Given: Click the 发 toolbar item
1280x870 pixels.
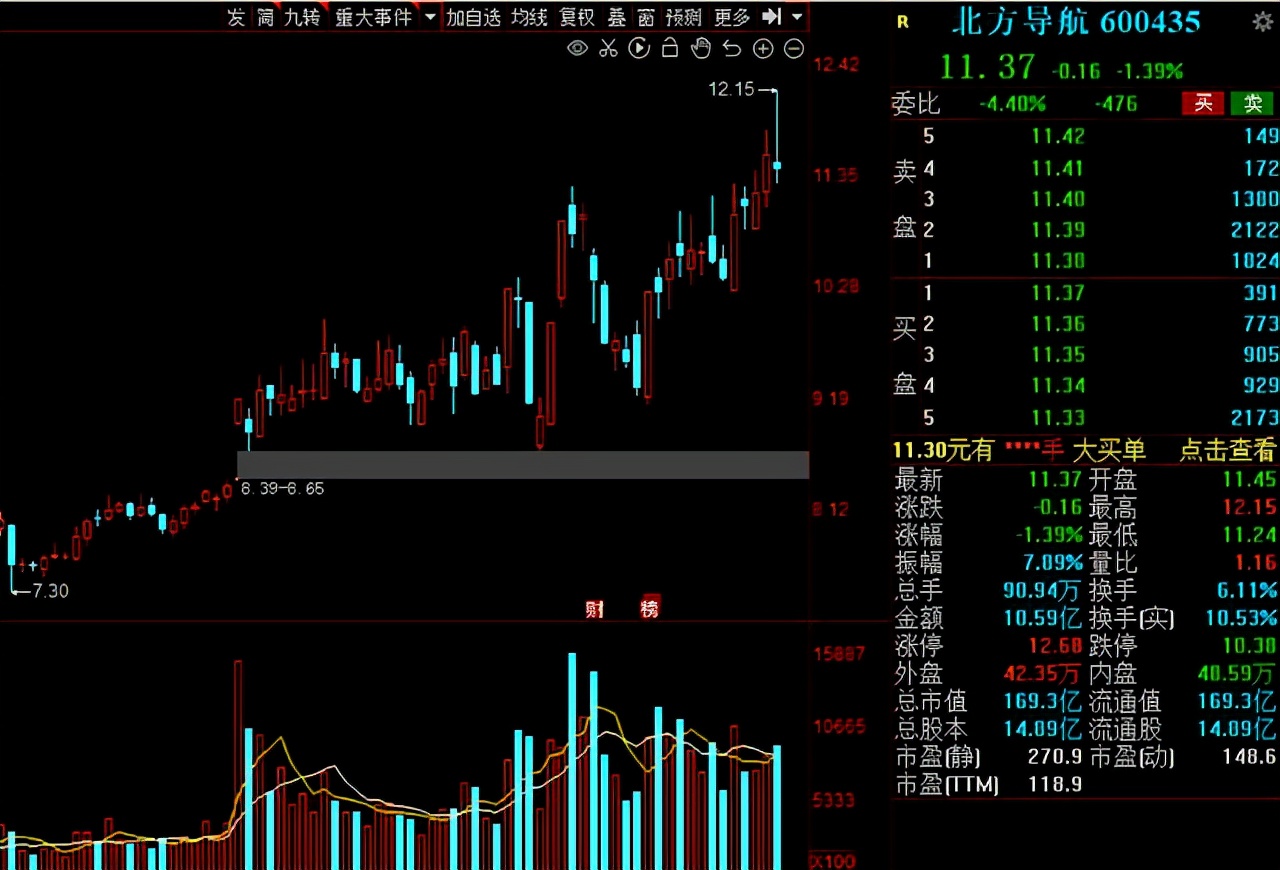Looking at the screenshot, I should click(236, 17).
